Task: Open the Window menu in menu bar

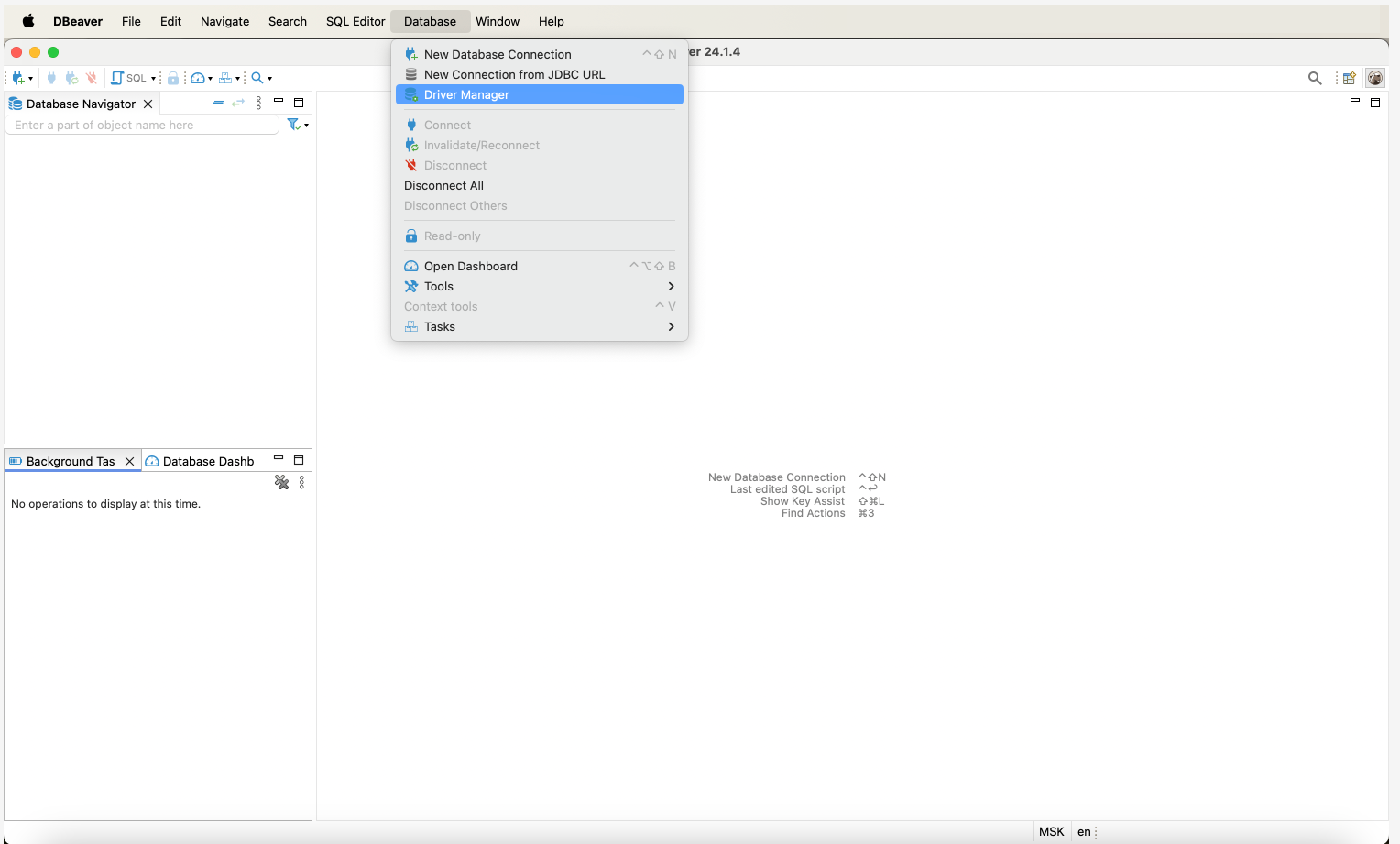Action: tap(498, 21)
